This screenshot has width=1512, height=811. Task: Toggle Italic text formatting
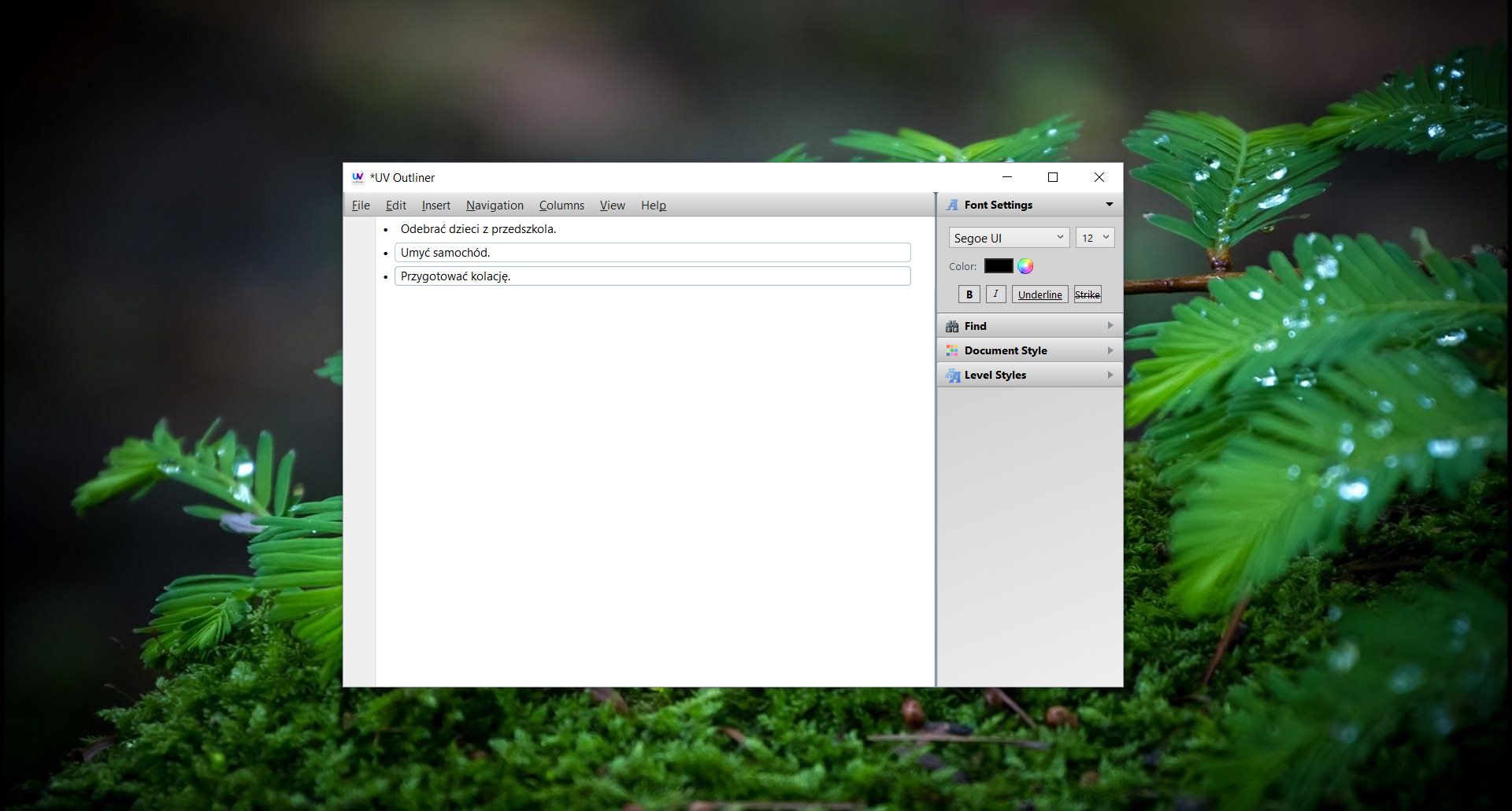[995, 294]
